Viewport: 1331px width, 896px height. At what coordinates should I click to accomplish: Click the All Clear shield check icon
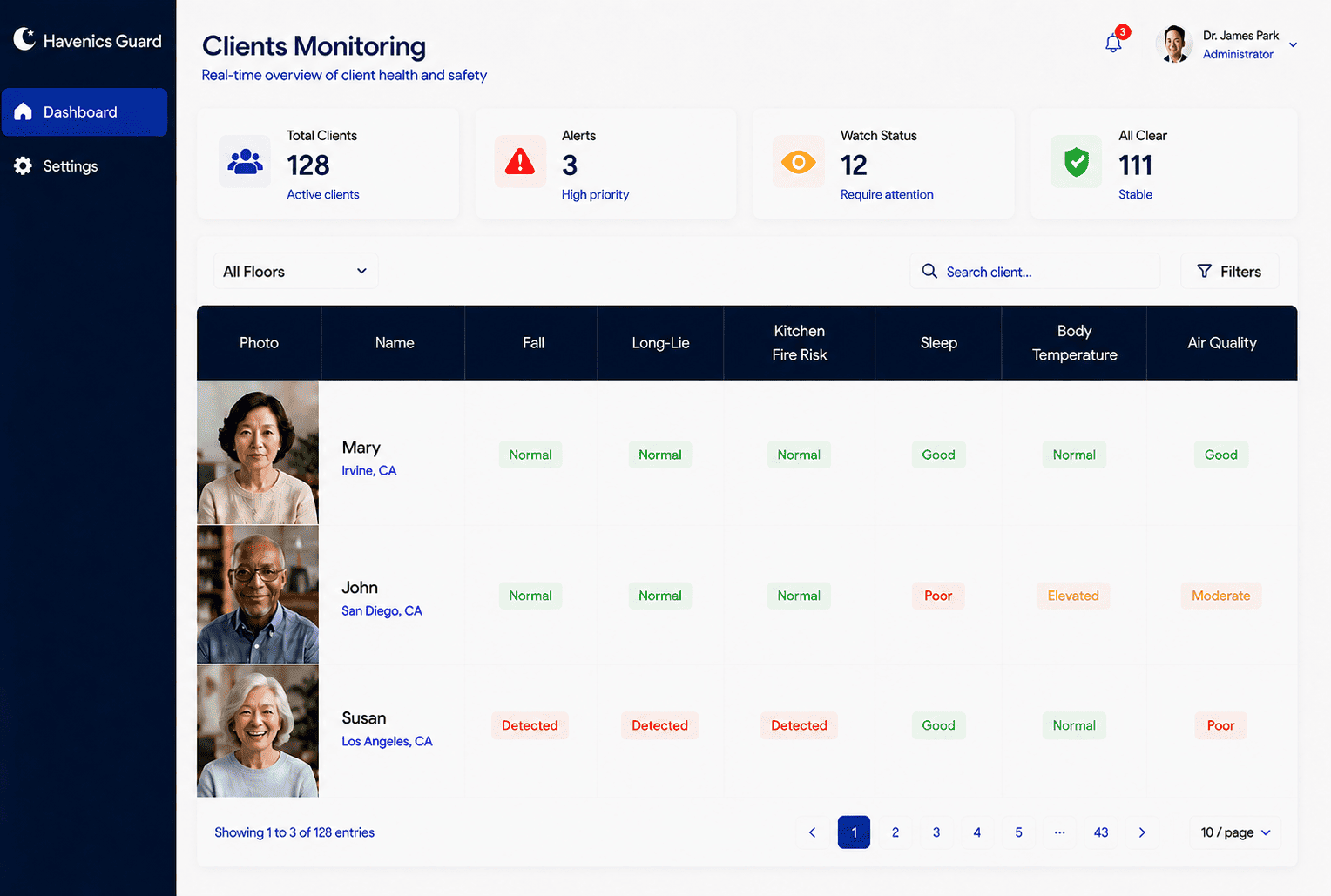click(x=1077, y=162)
